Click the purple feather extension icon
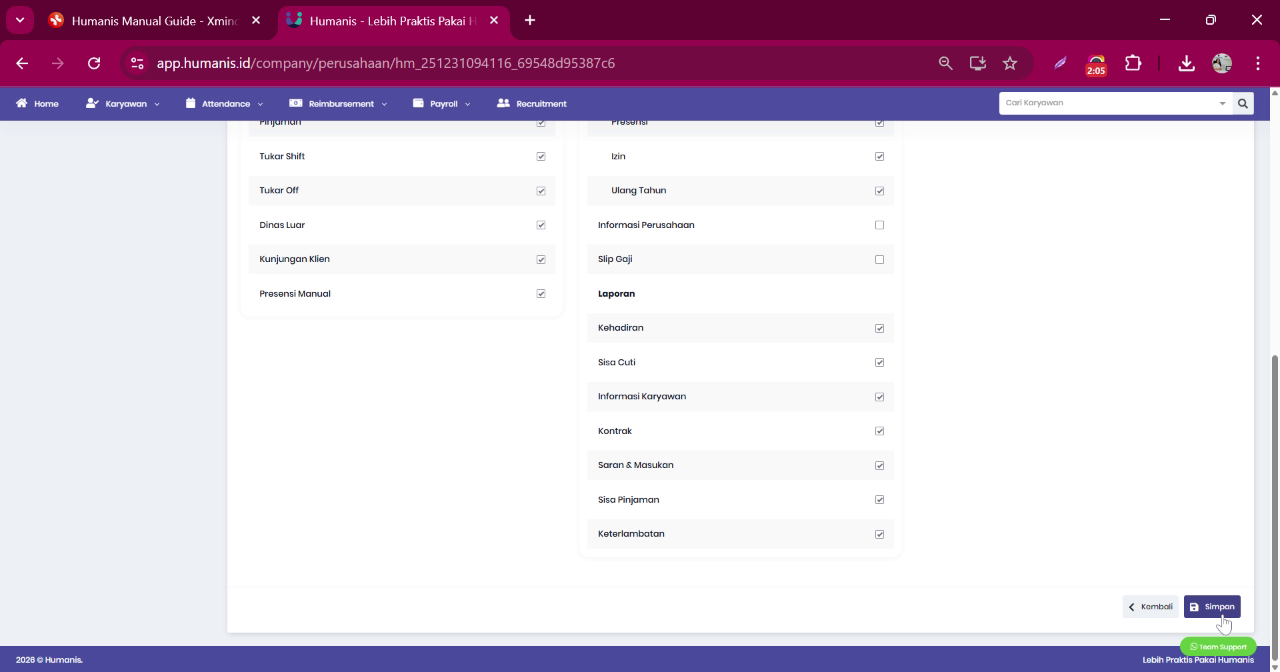The image size is (1280, 672). (x=1060, y=63)
